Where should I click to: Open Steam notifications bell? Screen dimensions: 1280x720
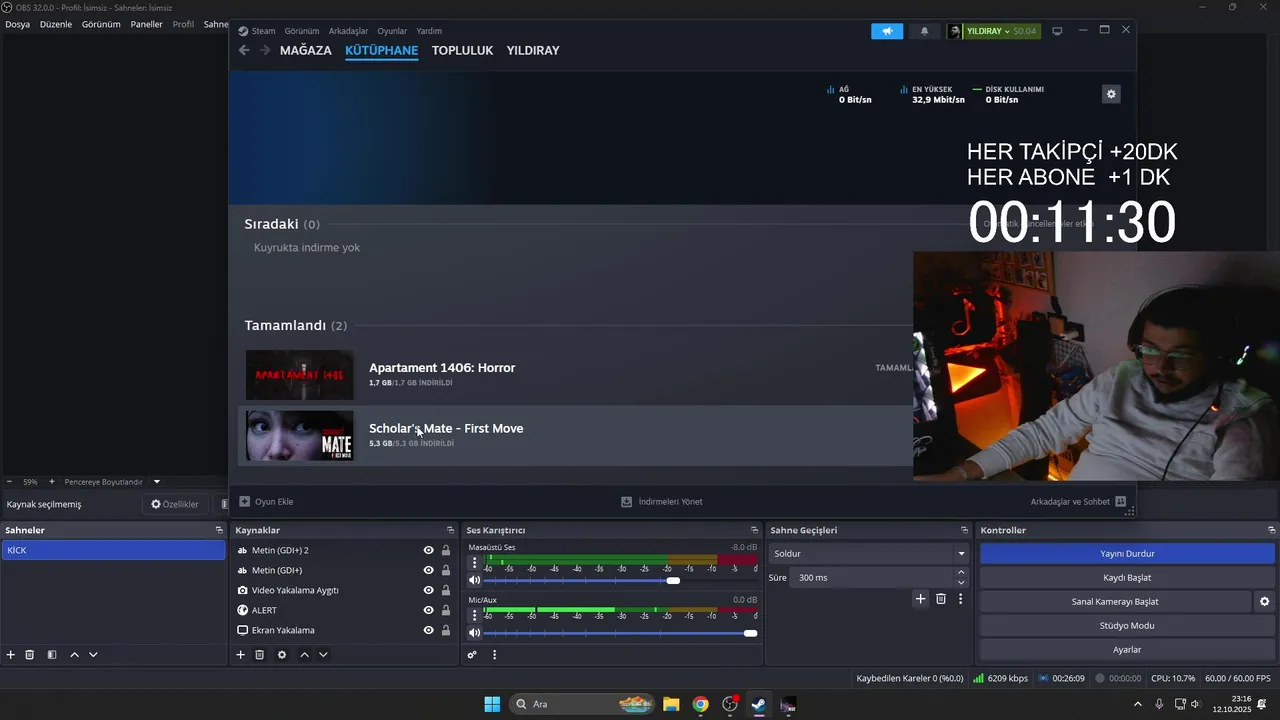(924, 31)
